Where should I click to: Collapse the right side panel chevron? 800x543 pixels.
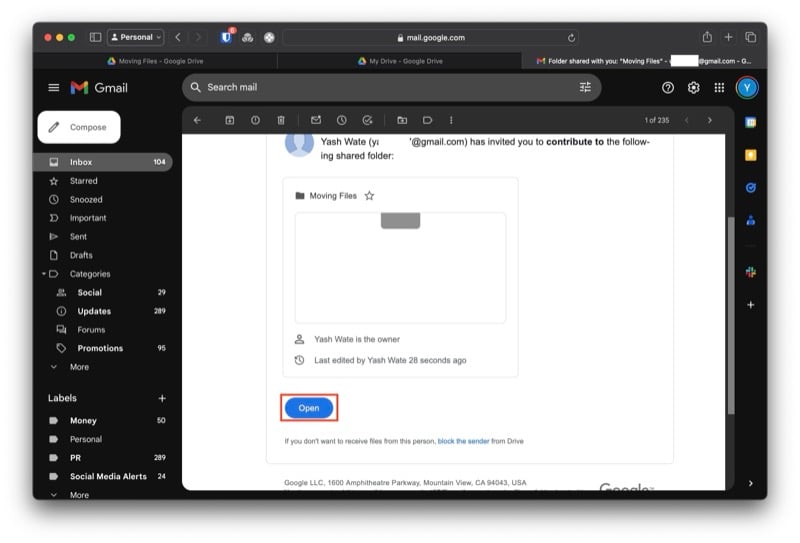[751, 483]
